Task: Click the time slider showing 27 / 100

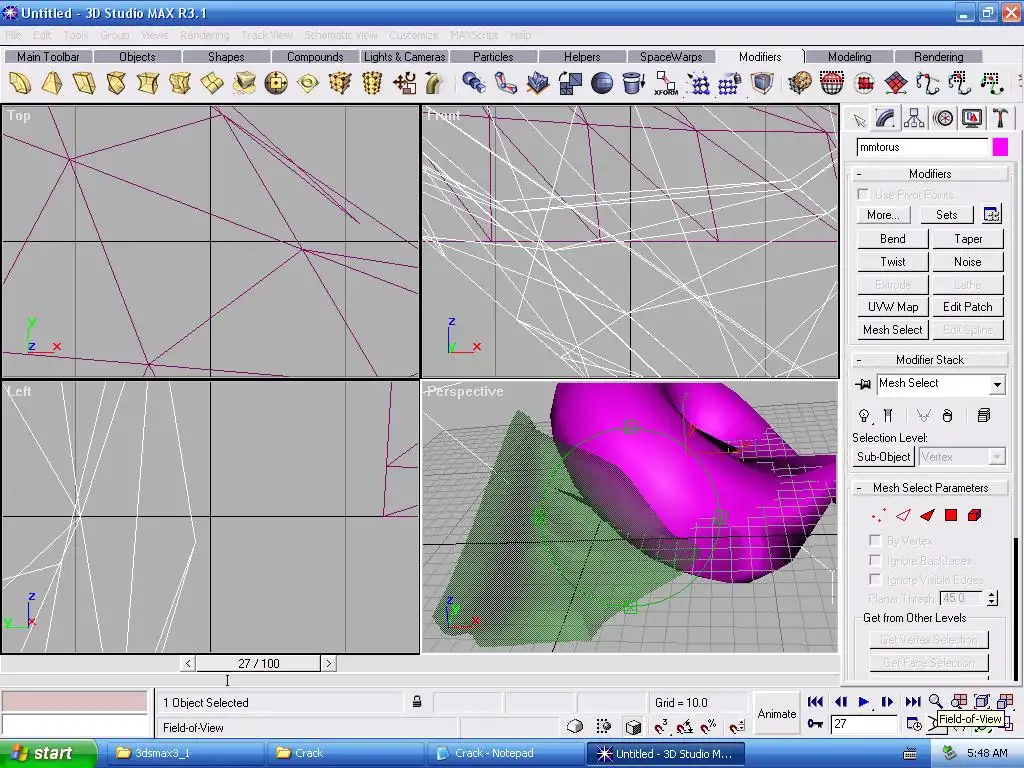Action: pyautogui.click(x=259, y=664)
